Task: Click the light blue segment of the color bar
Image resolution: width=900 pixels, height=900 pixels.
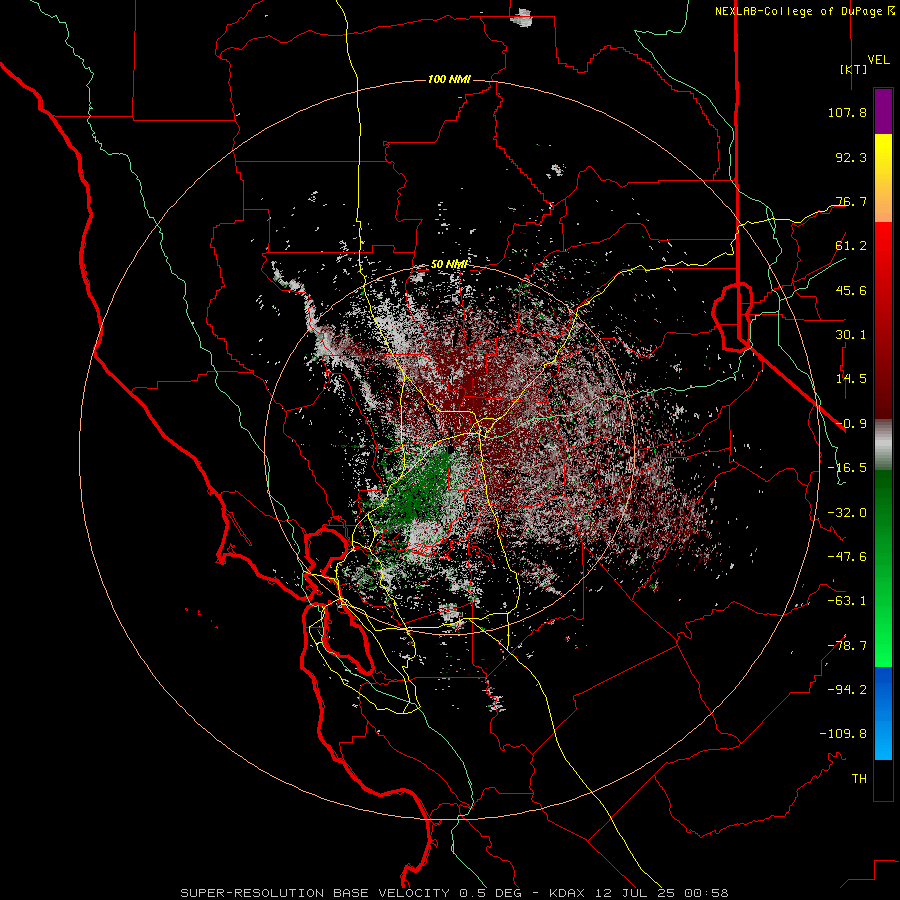Action: 883,713
